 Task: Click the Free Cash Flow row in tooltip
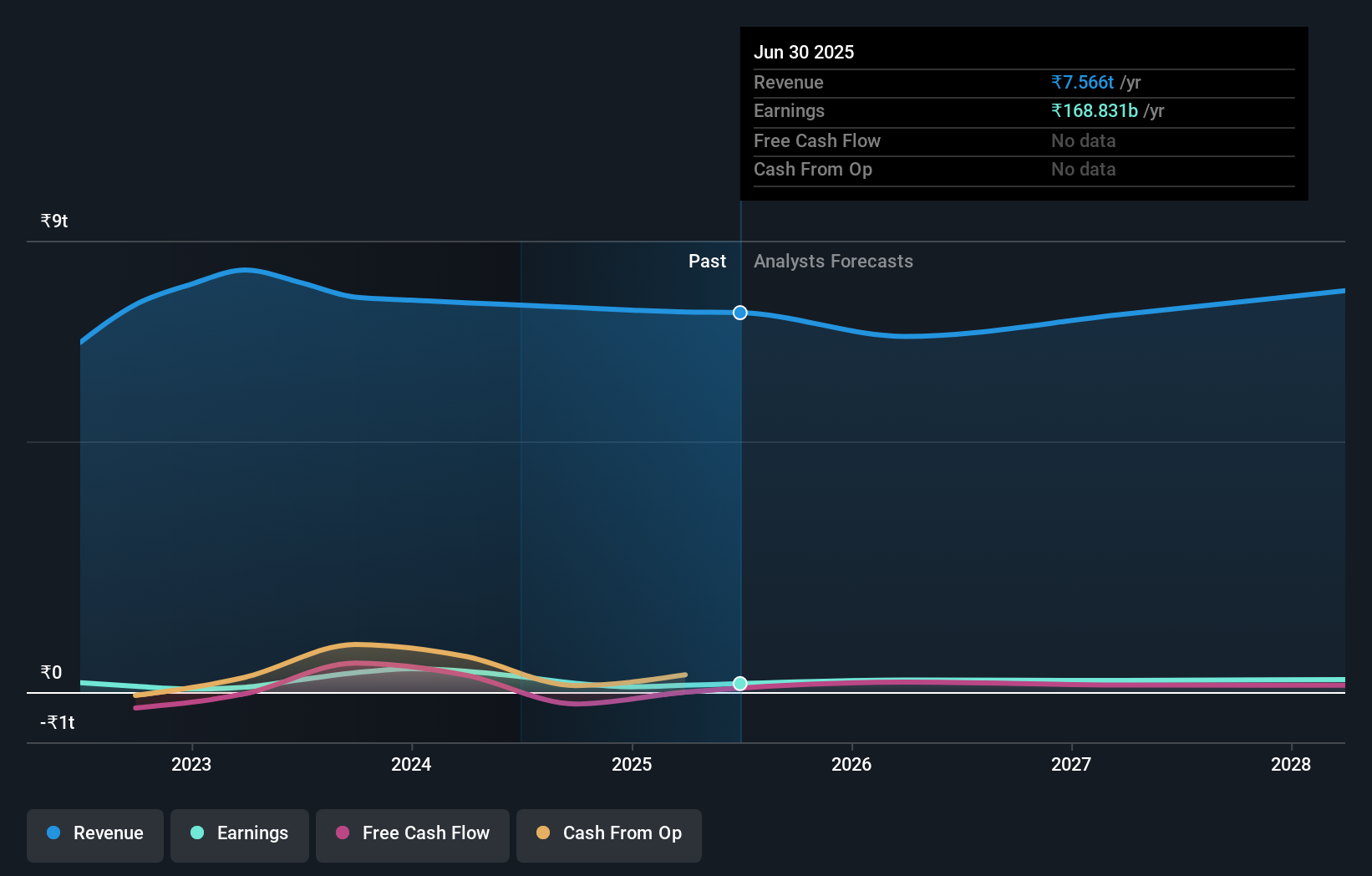pyautogui.click(x=1024, y=140)
